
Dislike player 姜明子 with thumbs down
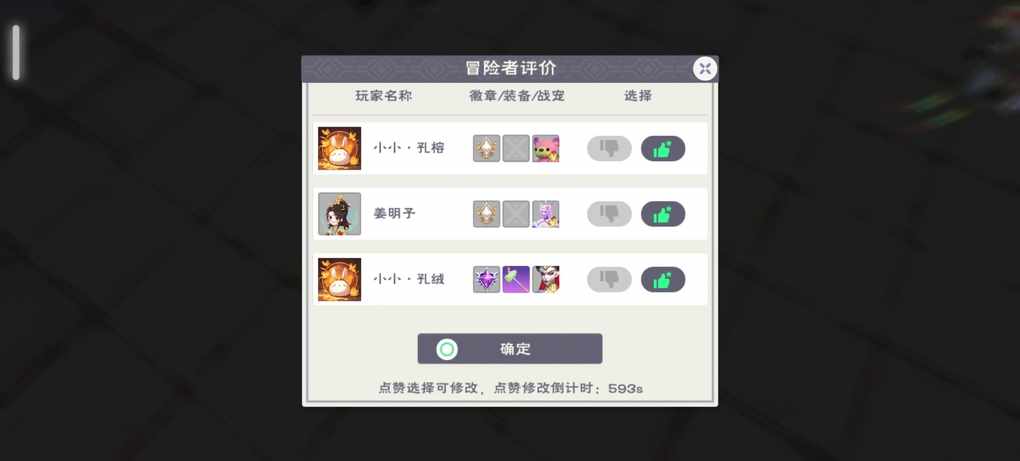[609, 214]
